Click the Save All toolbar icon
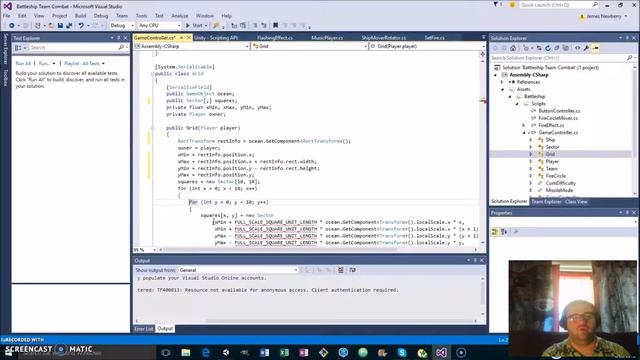 [69, 25]
